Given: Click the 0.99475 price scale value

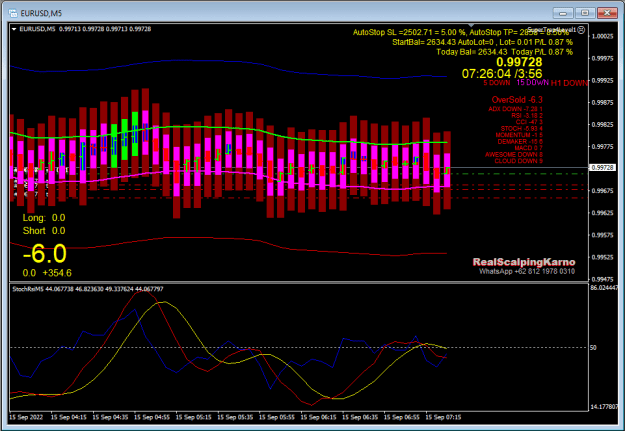Looking at the screenshot, I should coord(602,279).
